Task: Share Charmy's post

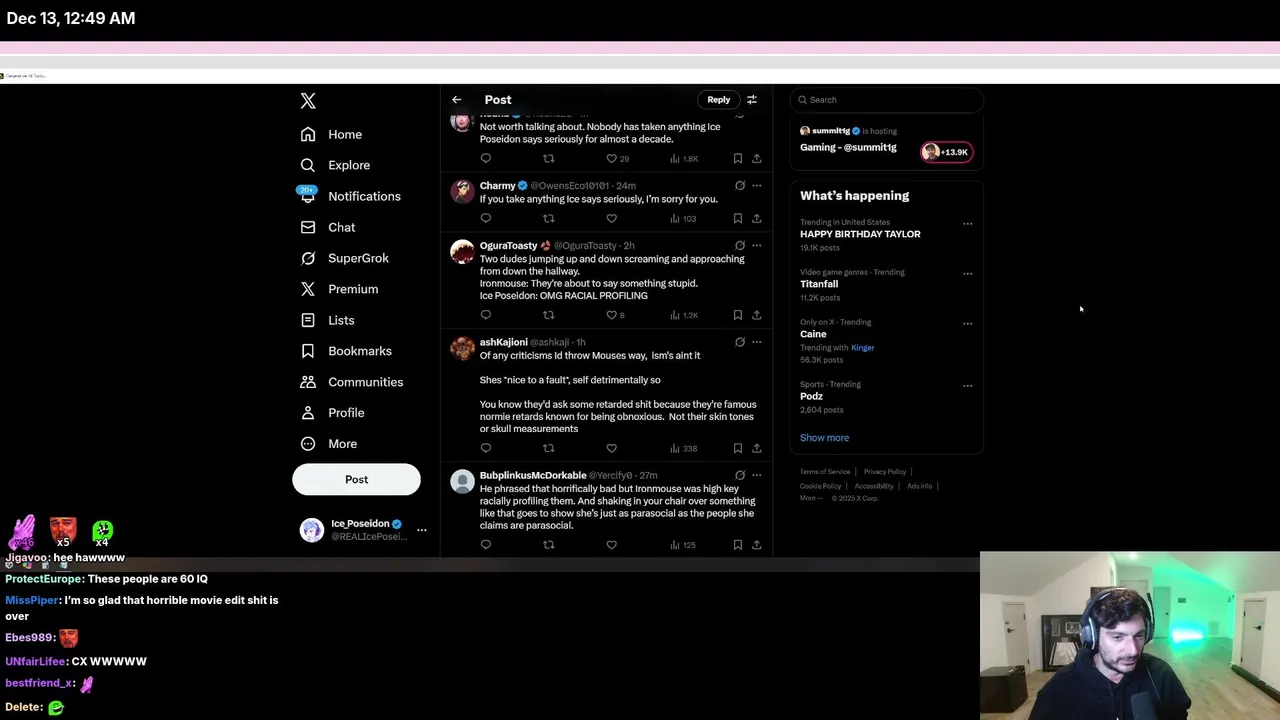Action: (757, 218)
